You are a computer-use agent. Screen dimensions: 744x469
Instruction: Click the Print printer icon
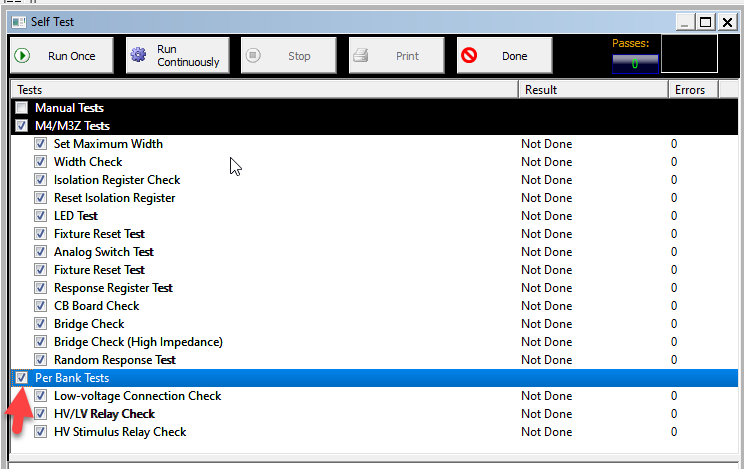point(362,56)
